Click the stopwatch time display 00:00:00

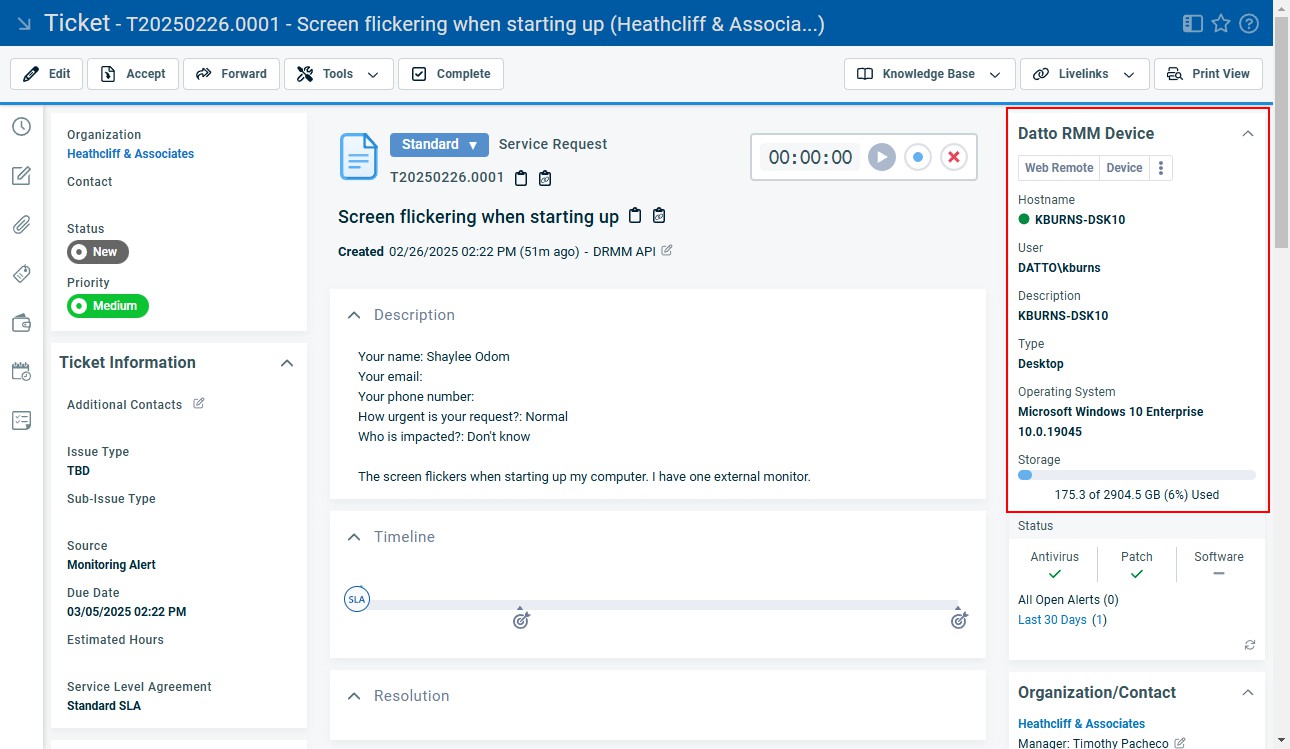(x=811, y=157)
